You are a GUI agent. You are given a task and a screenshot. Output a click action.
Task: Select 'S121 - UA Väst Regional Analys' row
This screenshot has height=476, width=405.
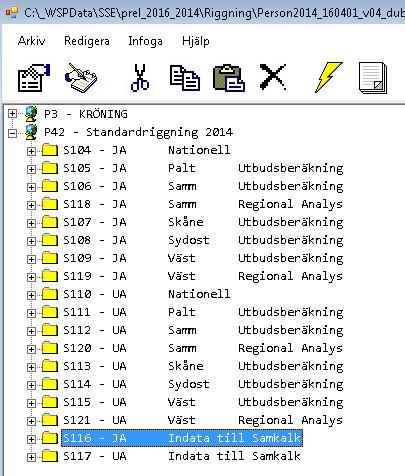pyautogui.click(x=203, y=420)
